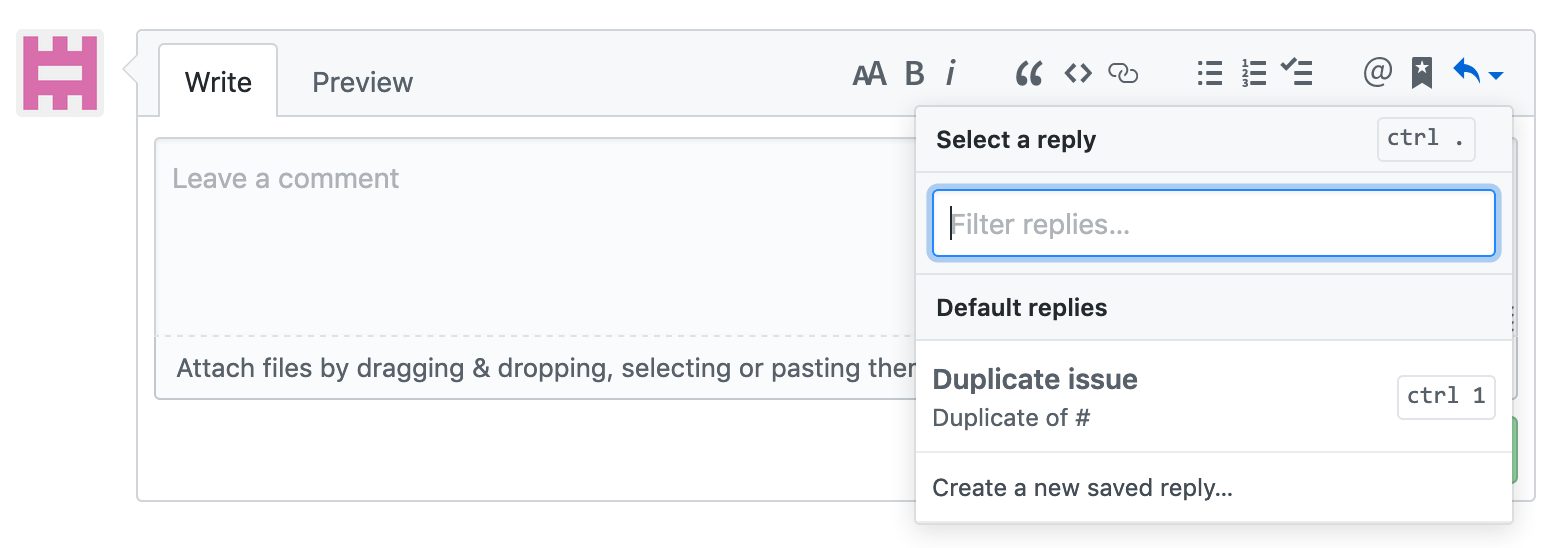This screenshot has width=1554, height=548.
Task: Add a task list
Action: click(1297, 74)
